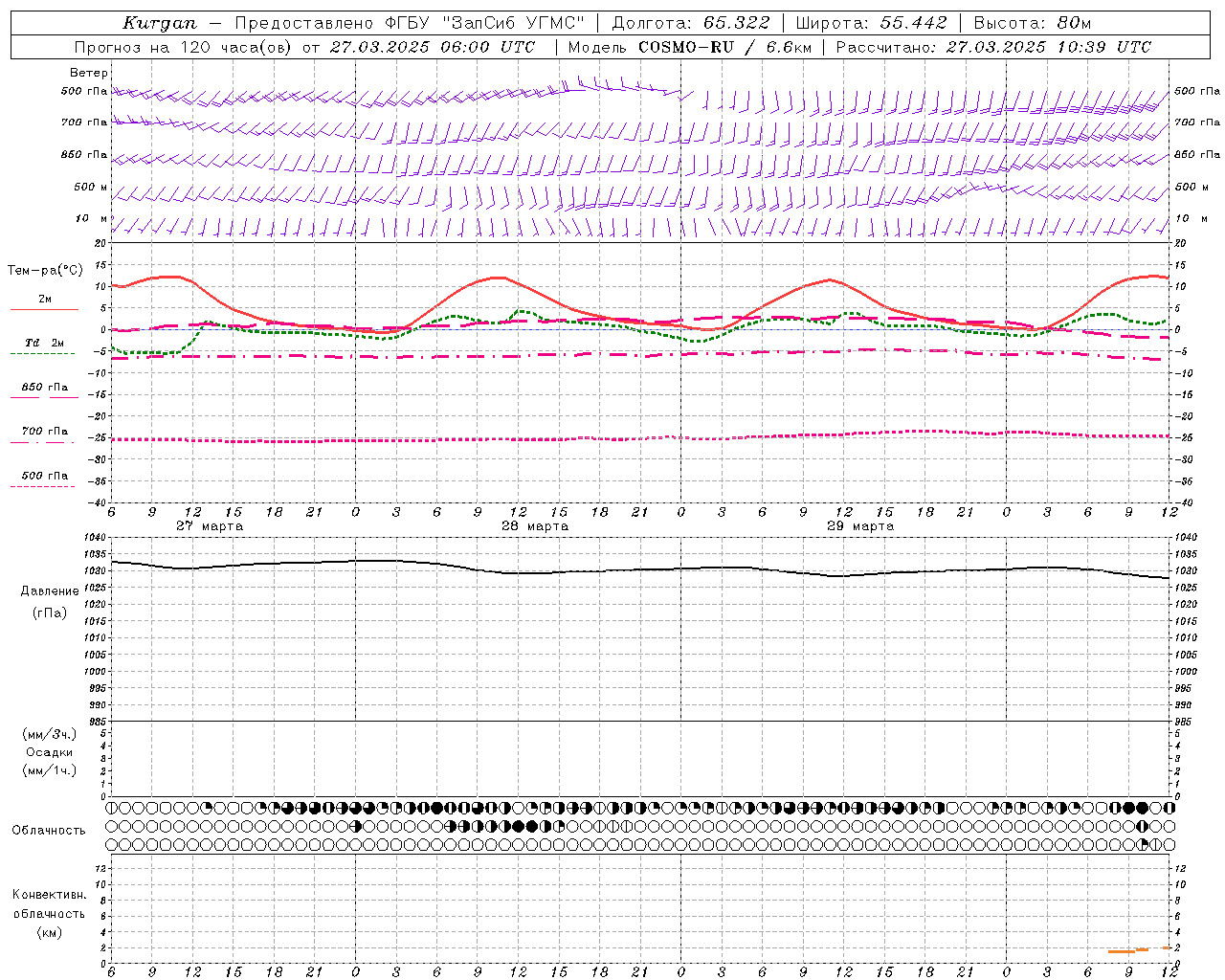The width and height of the screenshot is (1225, 980).
Task: Click the 'Высота: 80м' elevation text
Action: click(1032, 23)
